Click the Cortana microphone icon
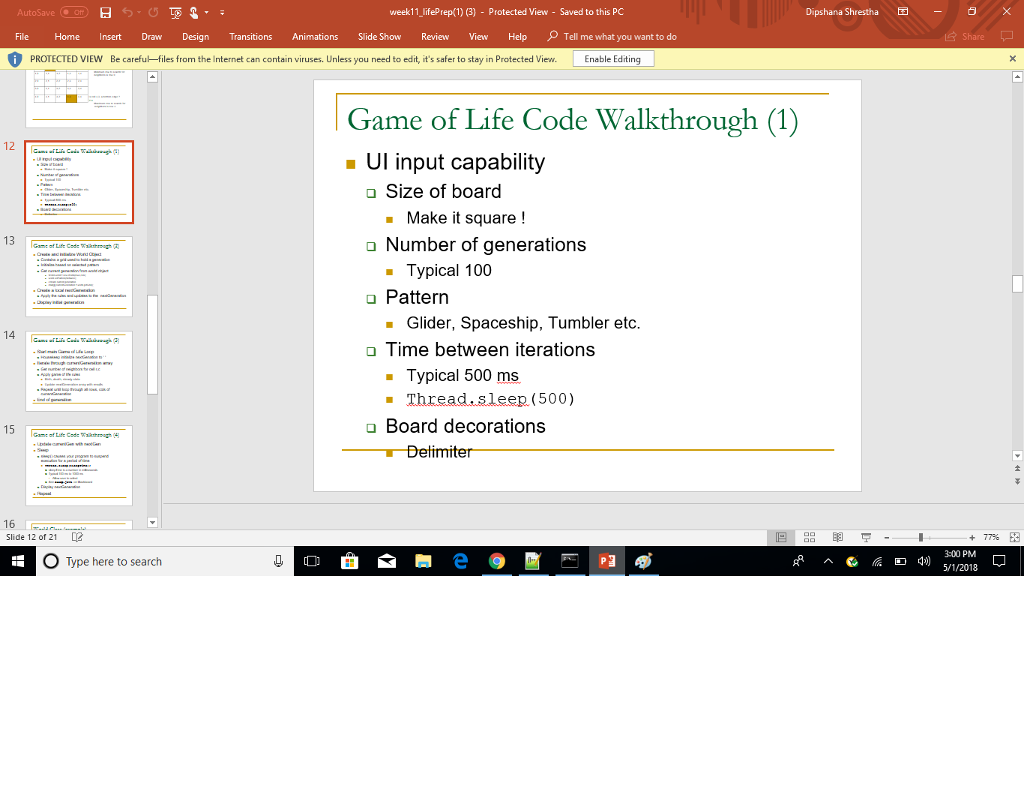 tap(278, 562)
